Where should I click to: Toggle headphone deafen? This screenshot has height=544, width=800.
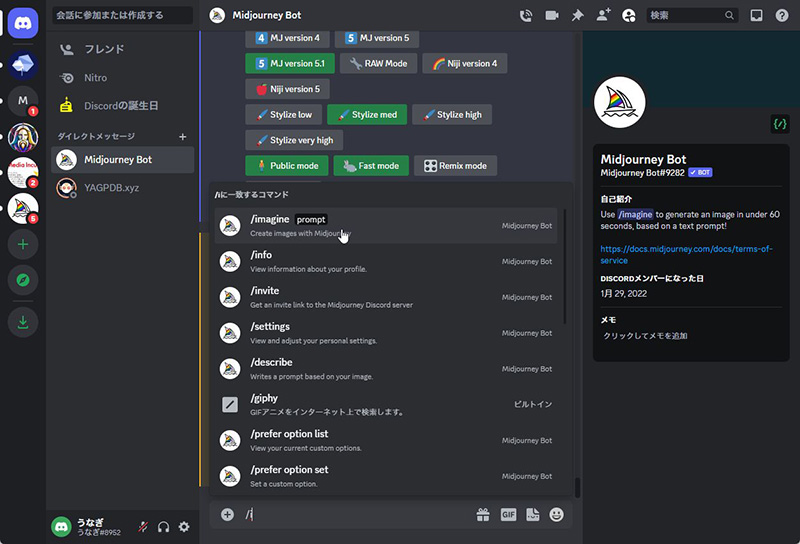click(164, 527)
